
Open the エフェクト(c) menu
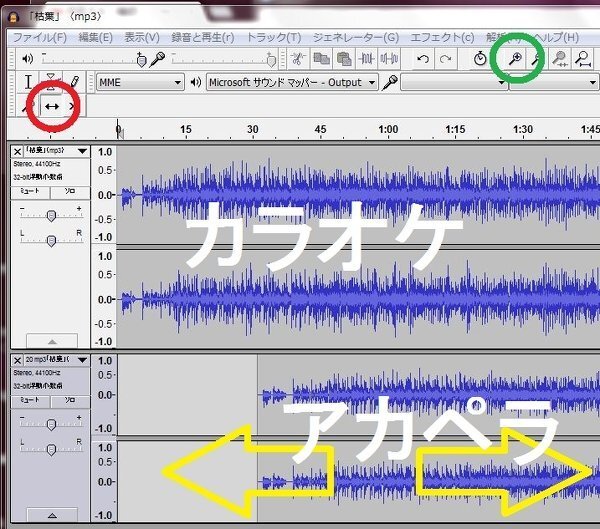coord(442,38)
